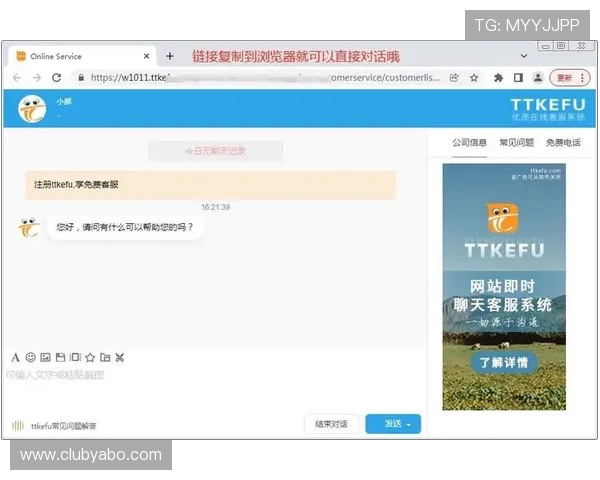Screen dimensions: 600x480
Task: Click the send image icon
Action: coord(46,358)
